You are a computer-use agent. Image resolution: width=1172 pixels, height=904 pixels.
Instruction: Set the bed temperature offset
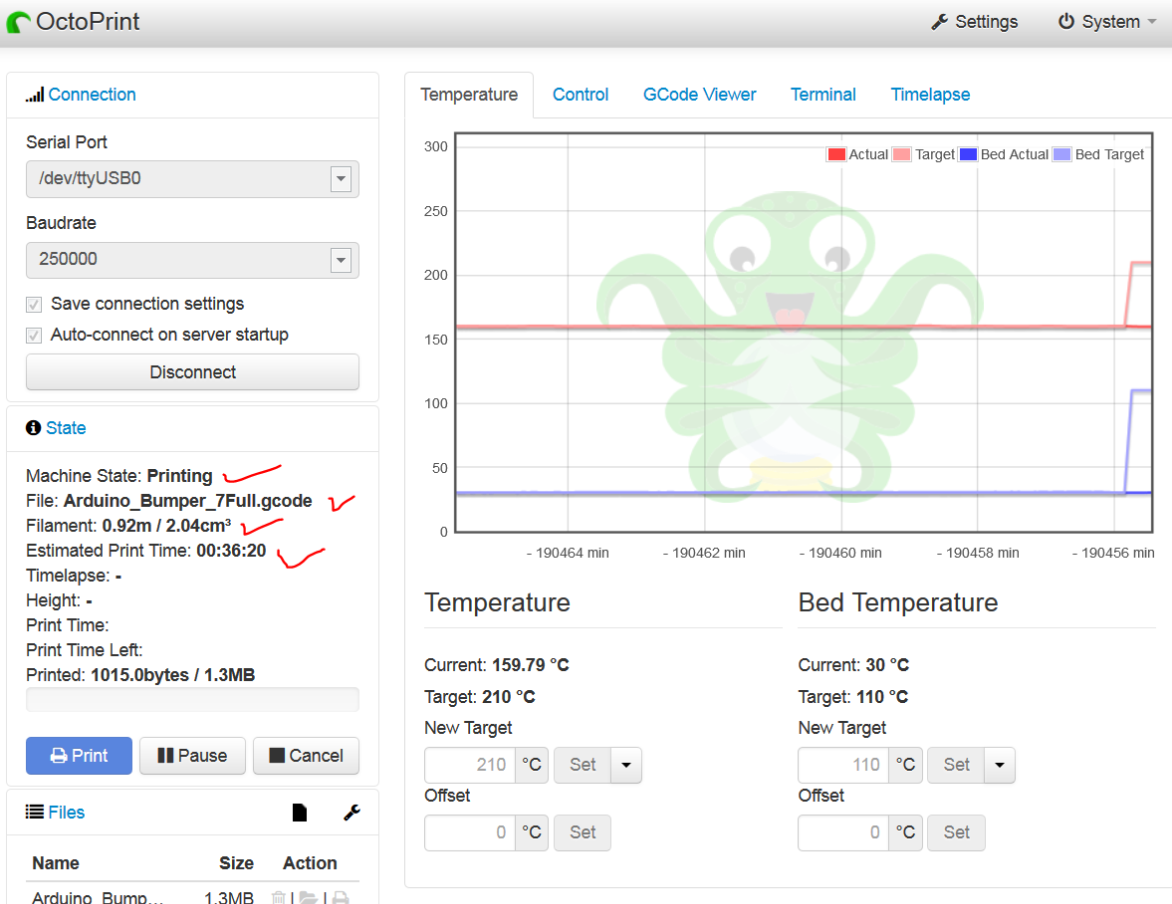pos(956,833)
